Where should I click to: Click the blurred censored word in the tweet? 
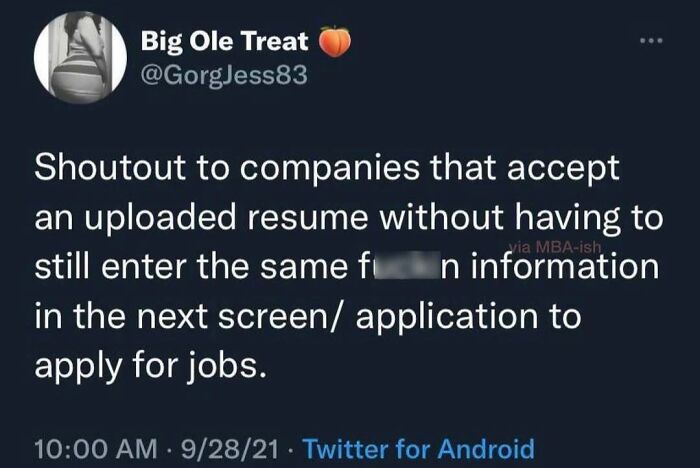tap(402, 265)
